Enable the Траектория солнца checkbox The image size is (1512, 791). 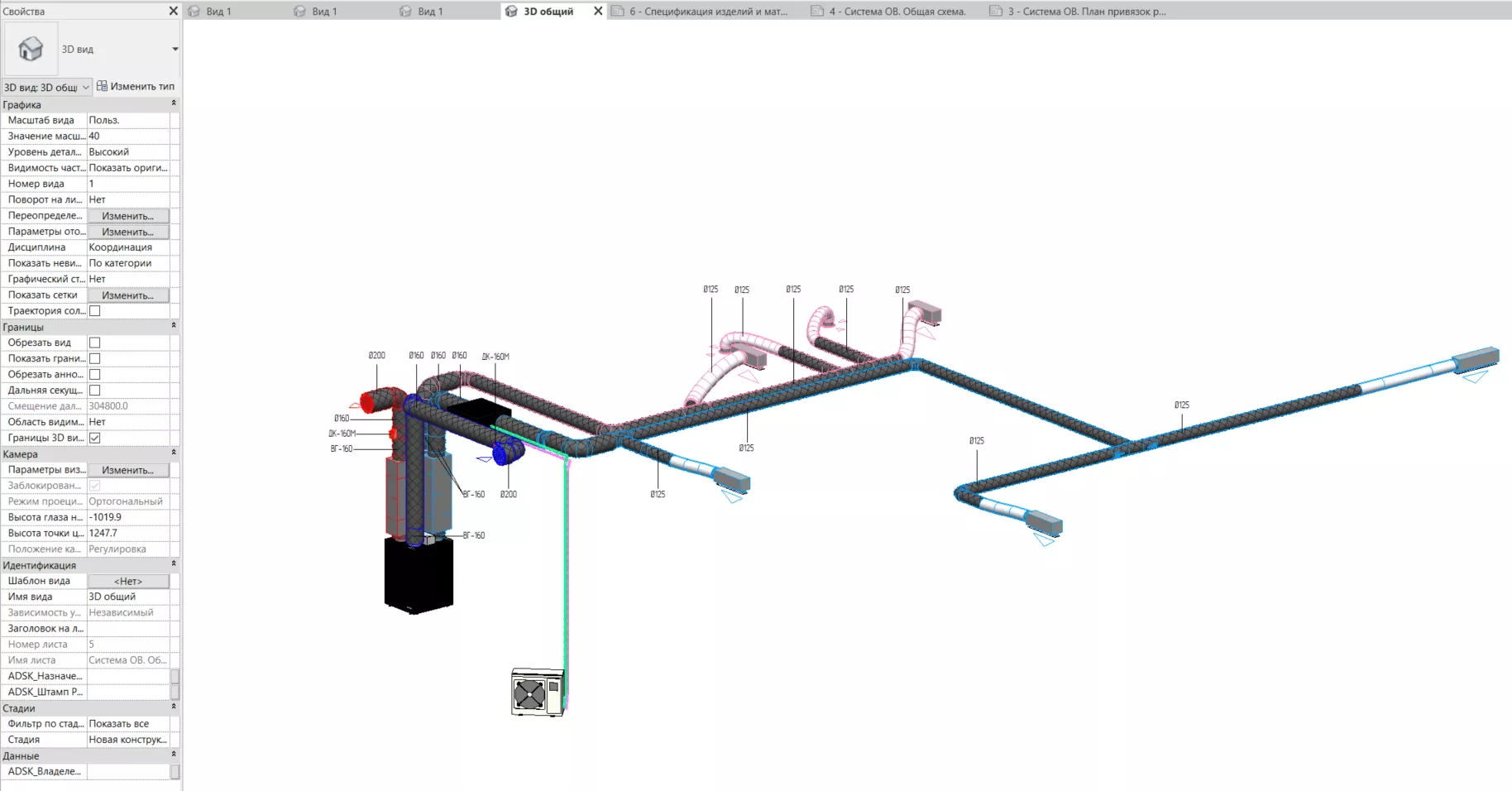pyautogui.click(x=95, y=311)
